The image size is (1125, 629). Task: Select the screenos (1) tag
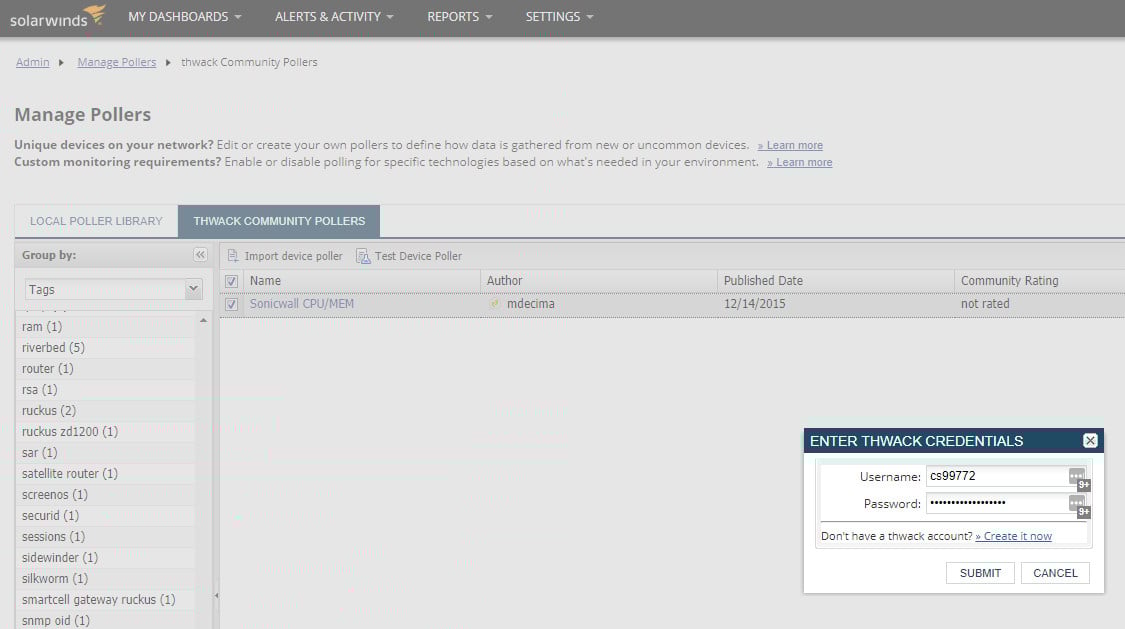(x=105, y=495)
